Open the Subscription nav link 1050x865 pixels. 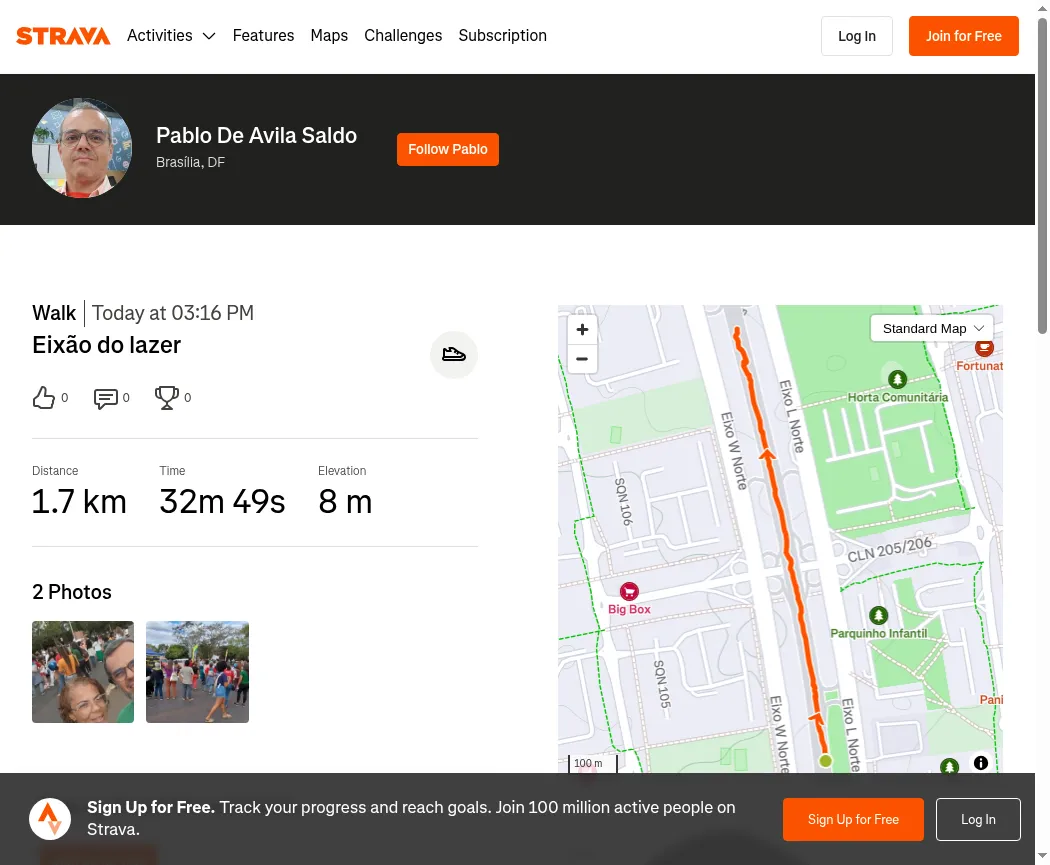point(502,35)
